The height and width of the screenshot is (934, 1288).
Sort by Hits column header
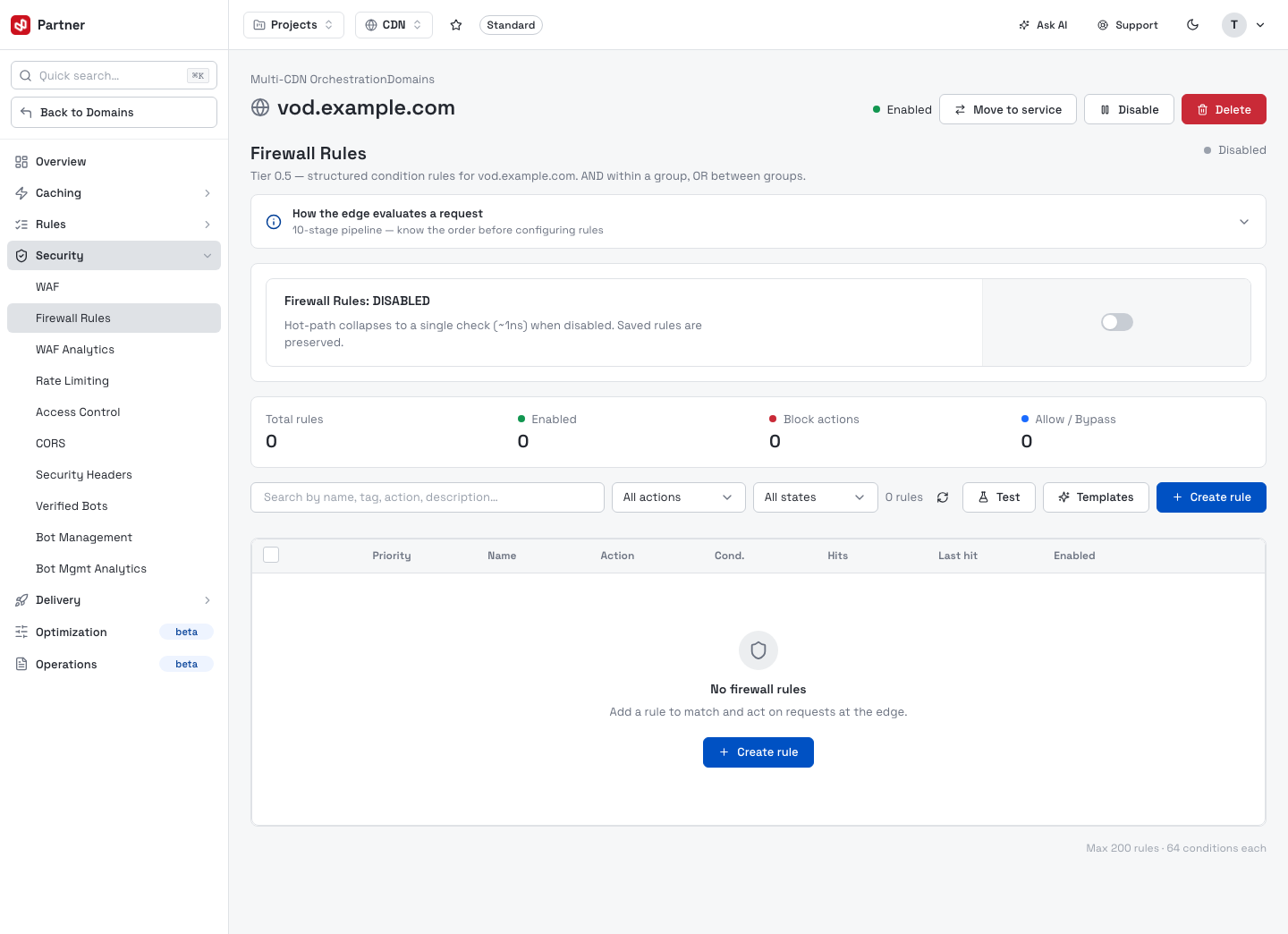(838, 556)
